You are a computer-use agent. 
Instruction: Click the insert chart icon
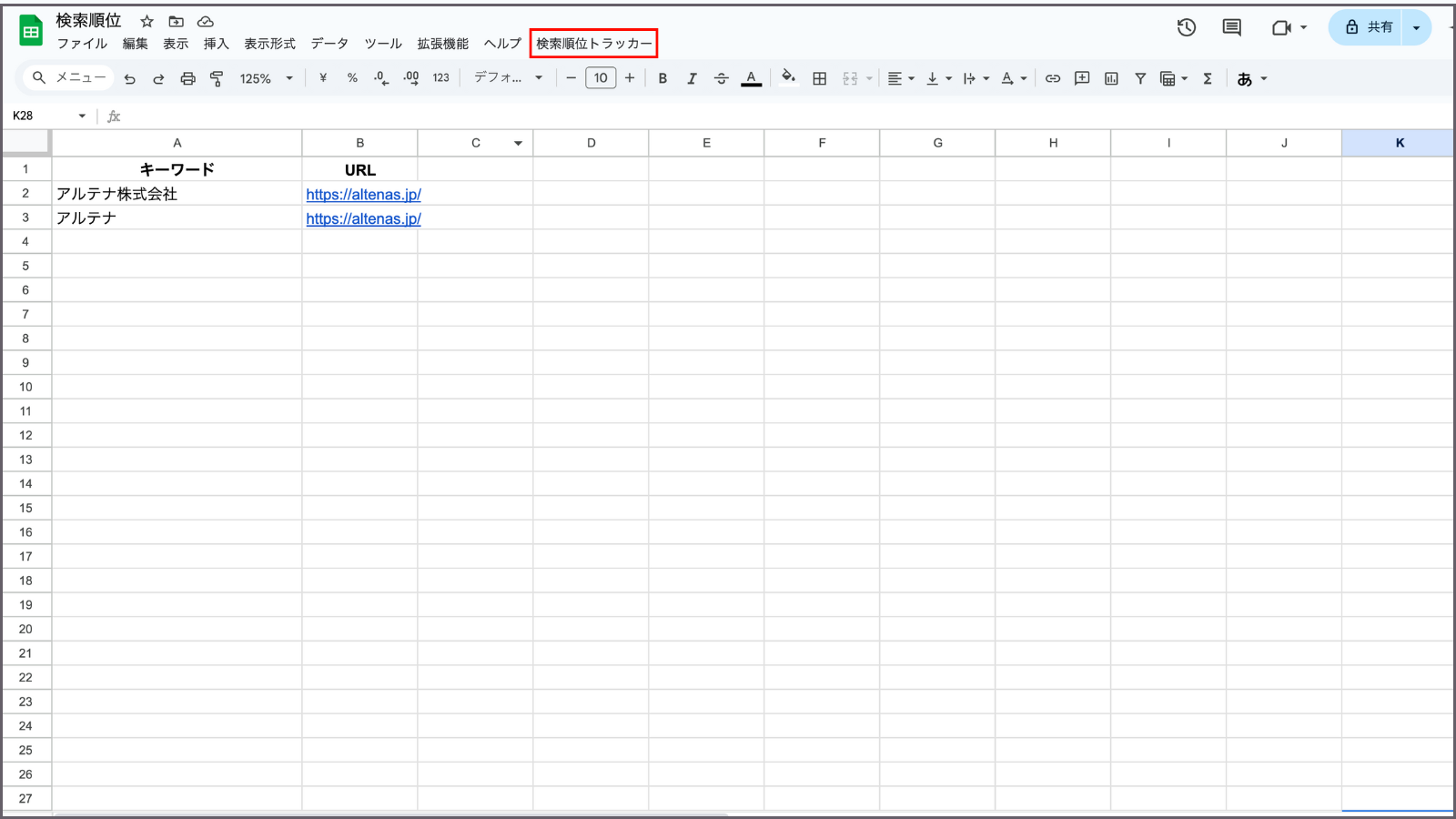click(x=1111, y=79)
